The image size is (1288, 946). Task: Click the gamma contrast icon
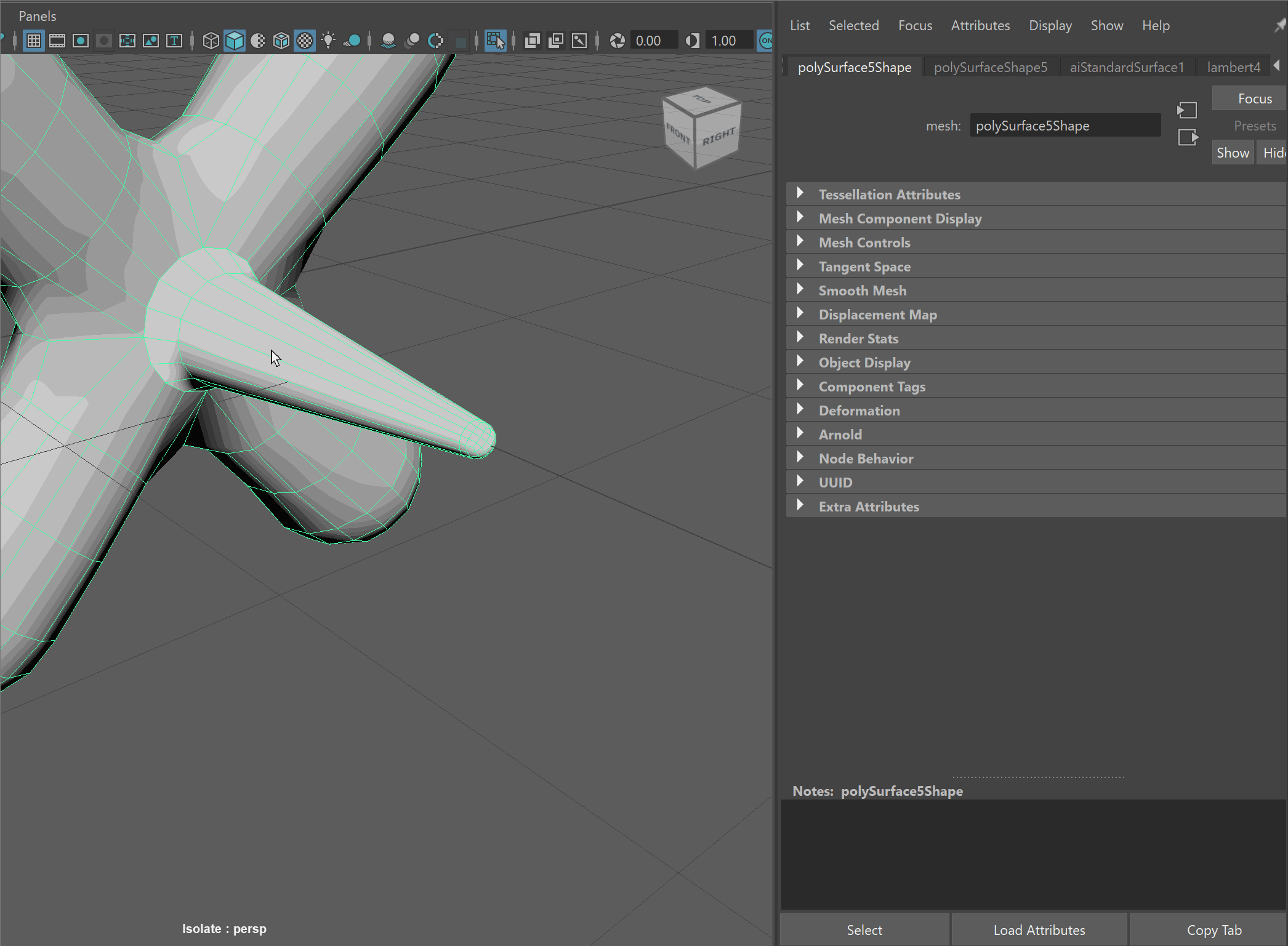pyautogui.click(x=692, y=41)
